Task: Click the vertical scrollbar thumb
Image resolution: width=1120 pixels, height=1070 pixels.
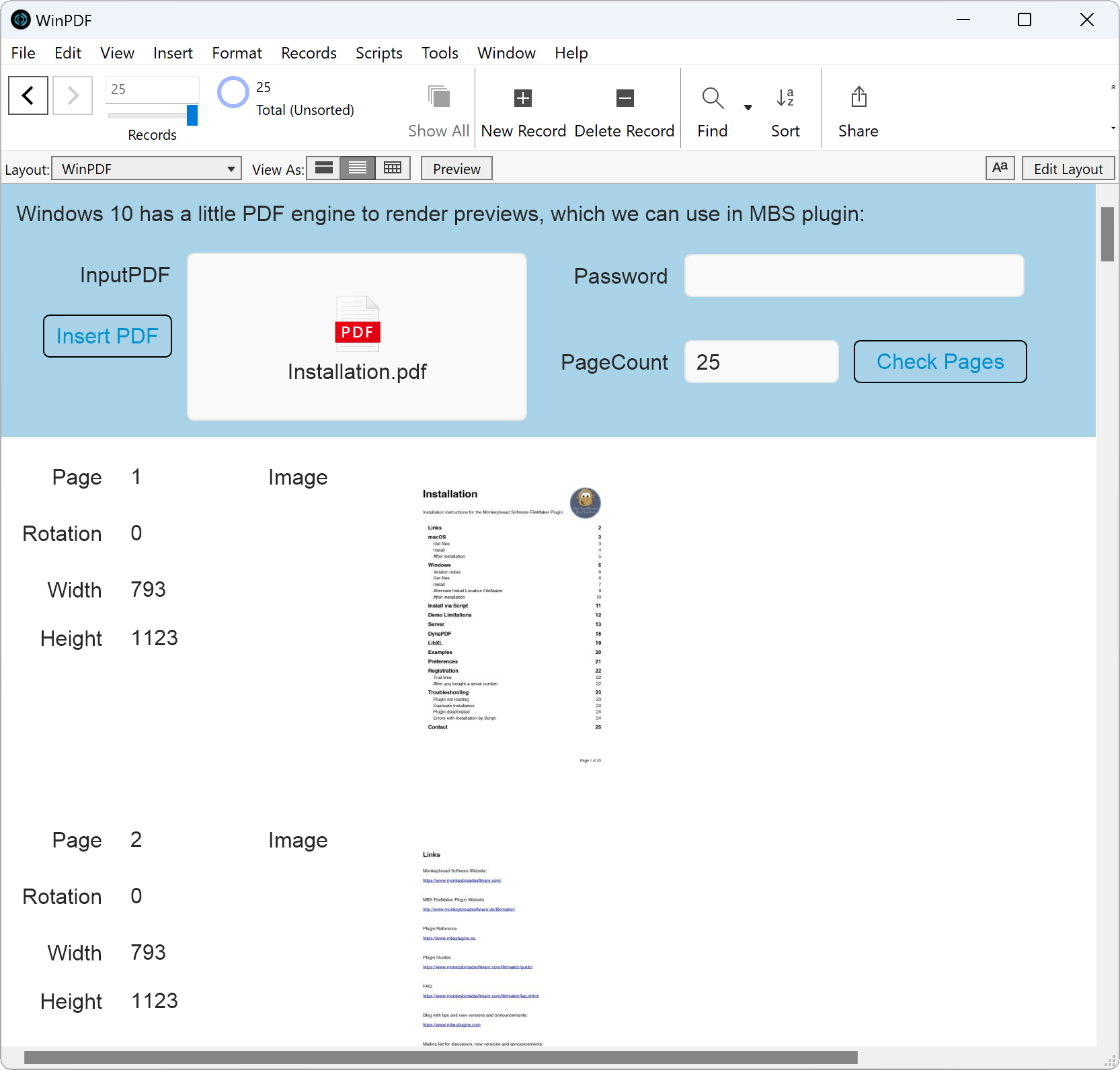Action: click(1107, 234)
